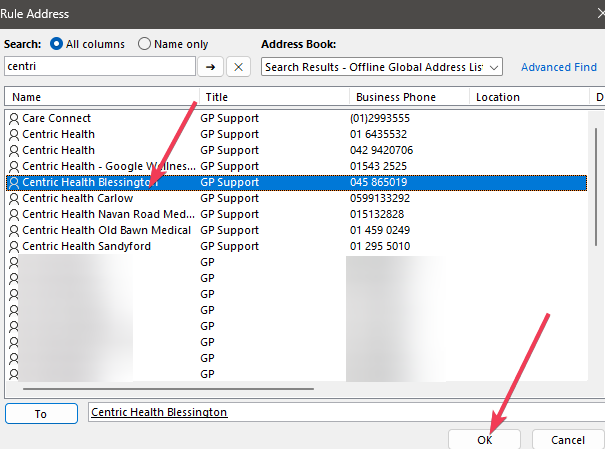605x449 pixels.
Task: Click contact icon beside Centric health Carlow
Action: tap(14, 198)
